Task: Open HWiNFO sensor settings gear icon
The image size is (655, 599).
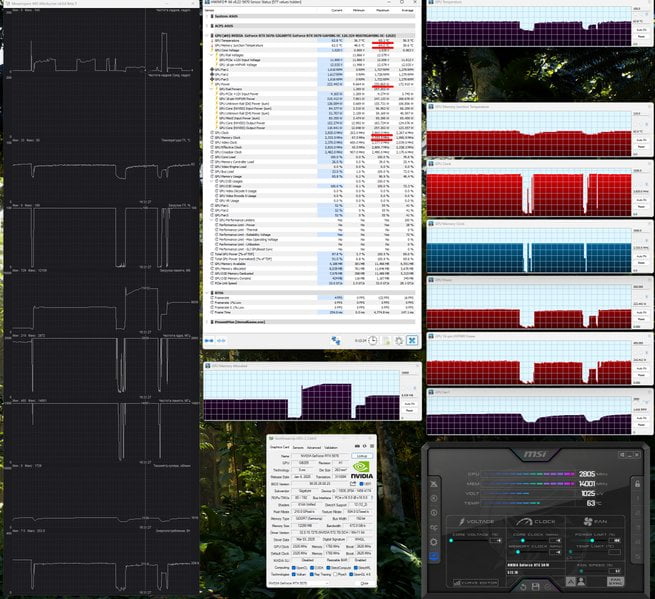Action: tap(399, 340)
